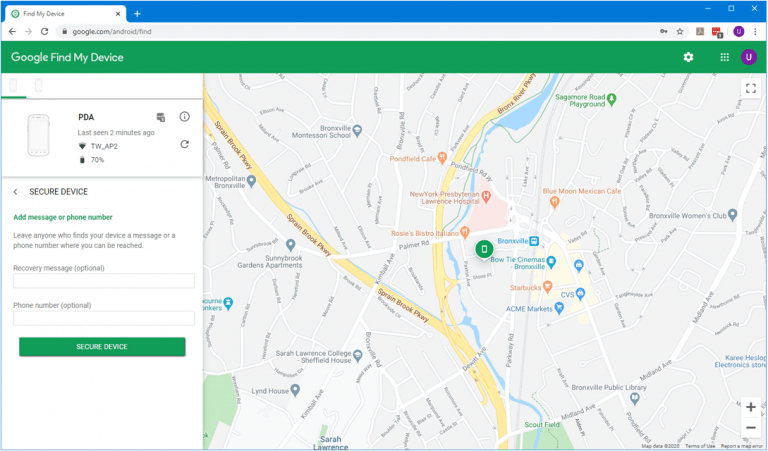Image resolution: width=768 pixels, height=451 pixels.
Task: Select Metropolitan Bronxville pin
Action: (251, 181)
